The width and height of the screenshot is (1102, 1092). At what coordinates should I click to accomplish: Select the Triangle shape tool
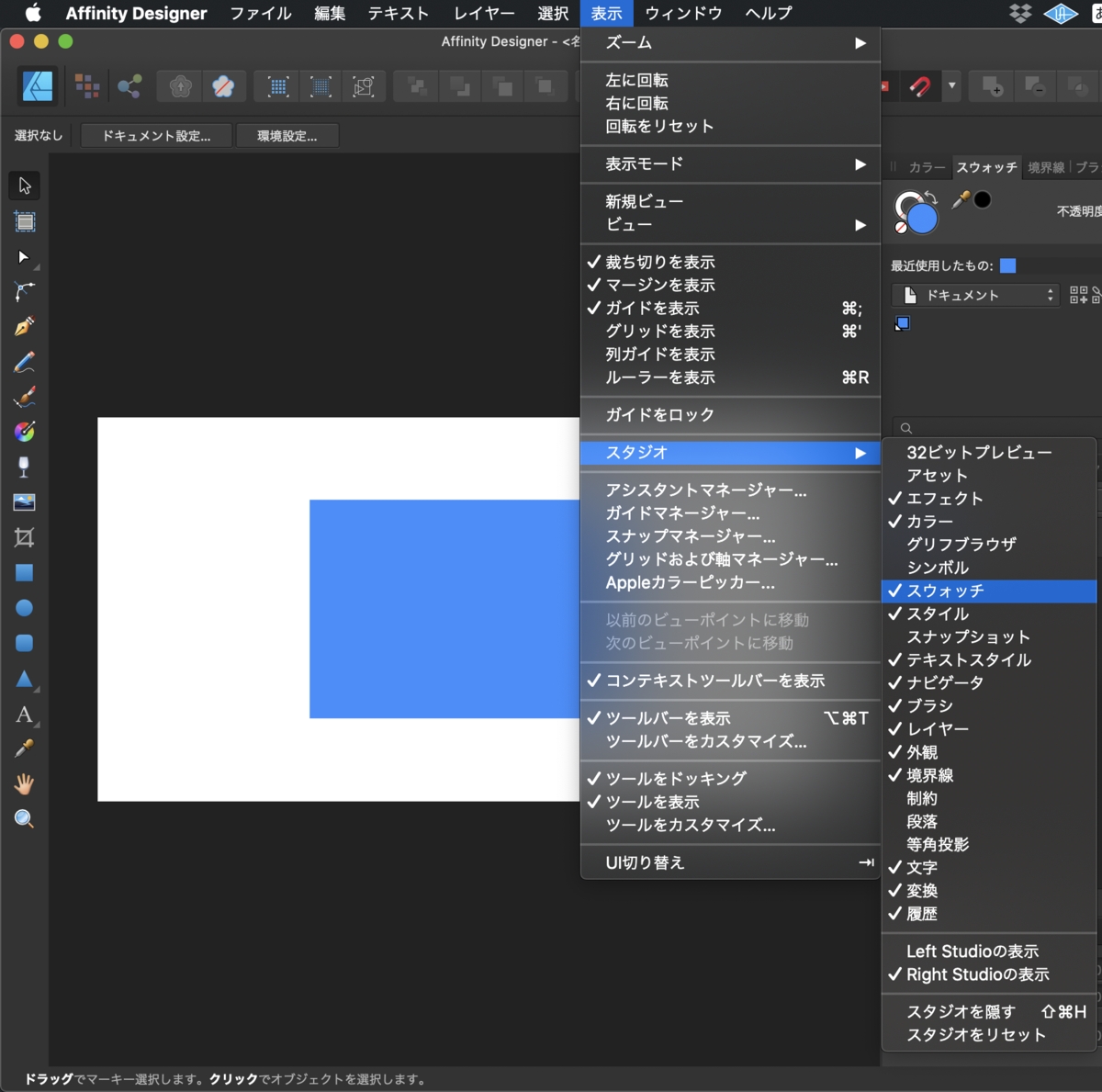point(25,679)
